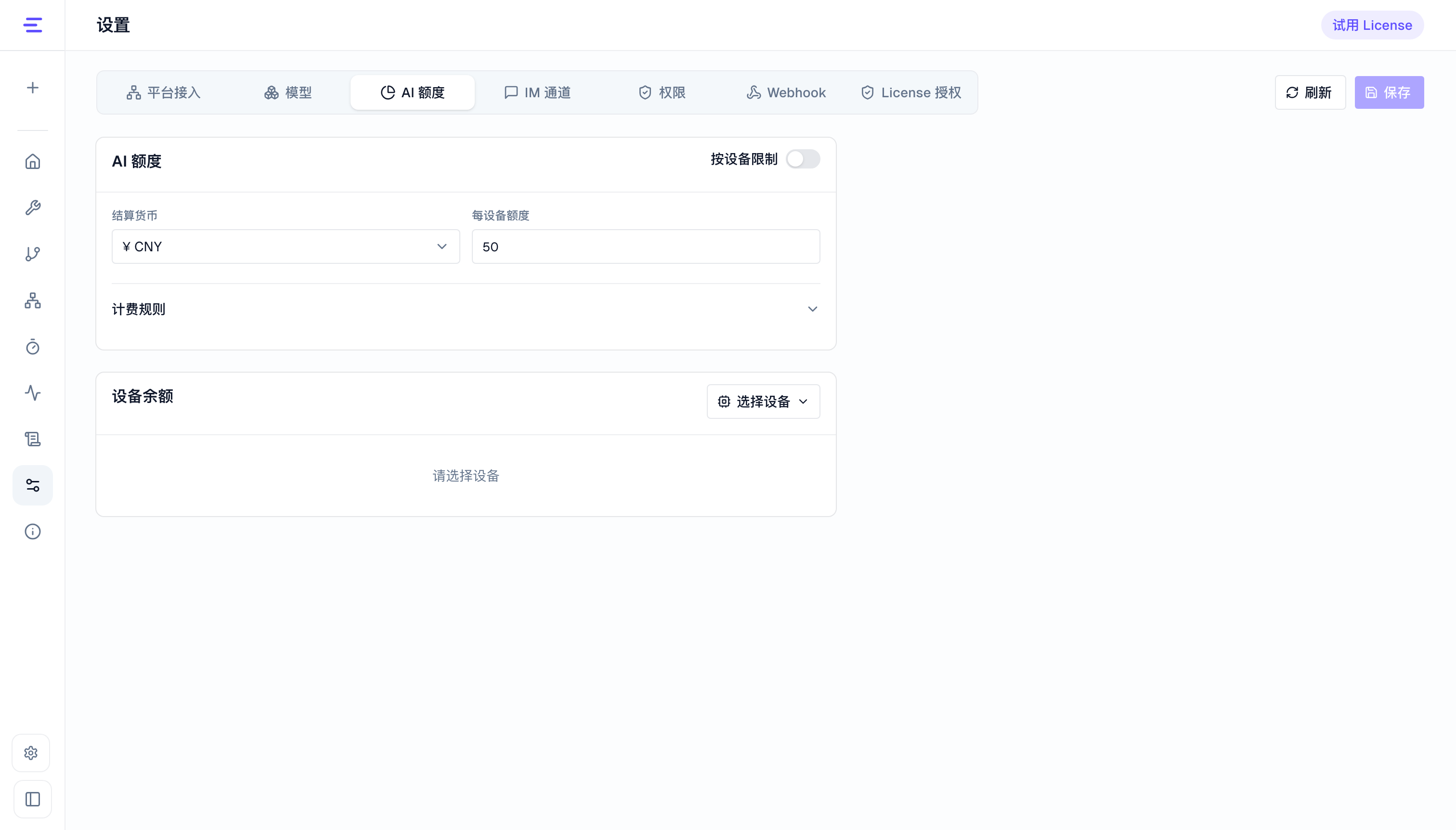This screenshot has width=1456, height=830.
Task: Open the wrench tools icon
Action: click(32, 208)
